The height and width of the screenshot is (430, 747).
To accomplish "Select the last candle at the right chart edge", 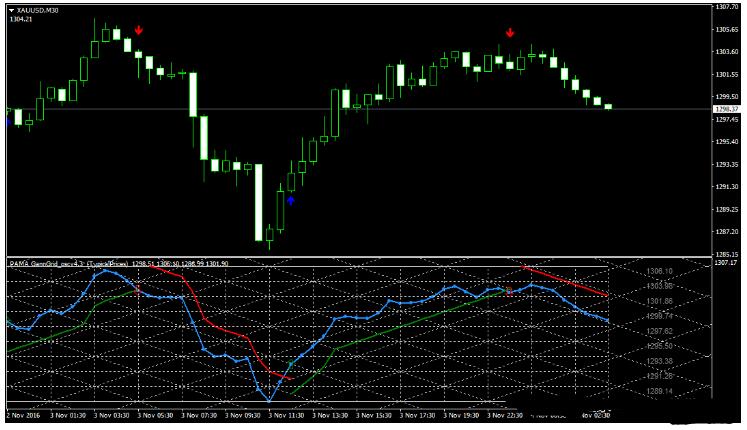I will point(608,107).
